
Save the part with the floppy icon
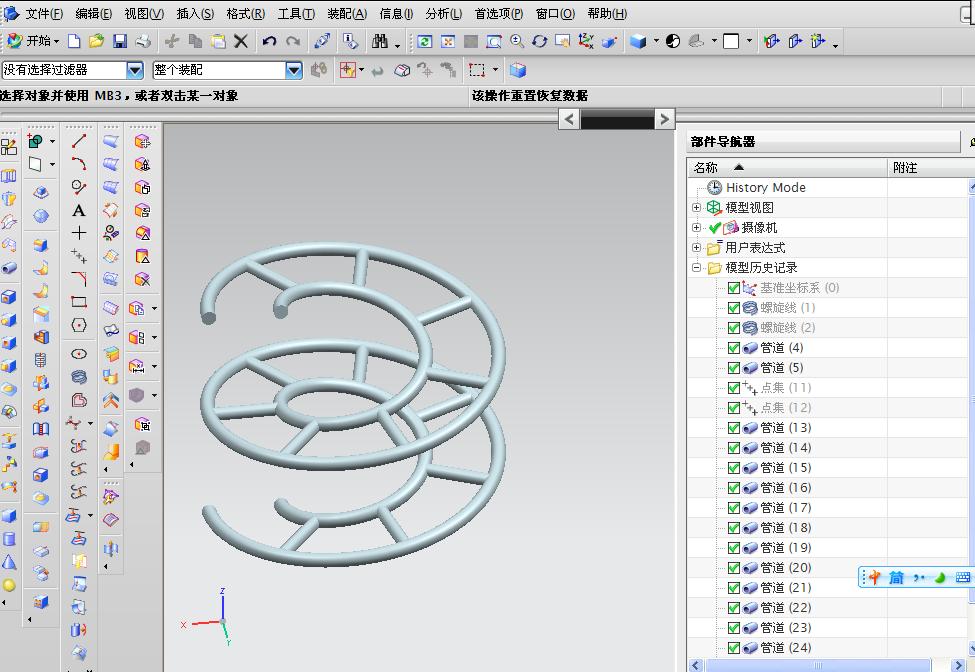[x=120, y=41]
